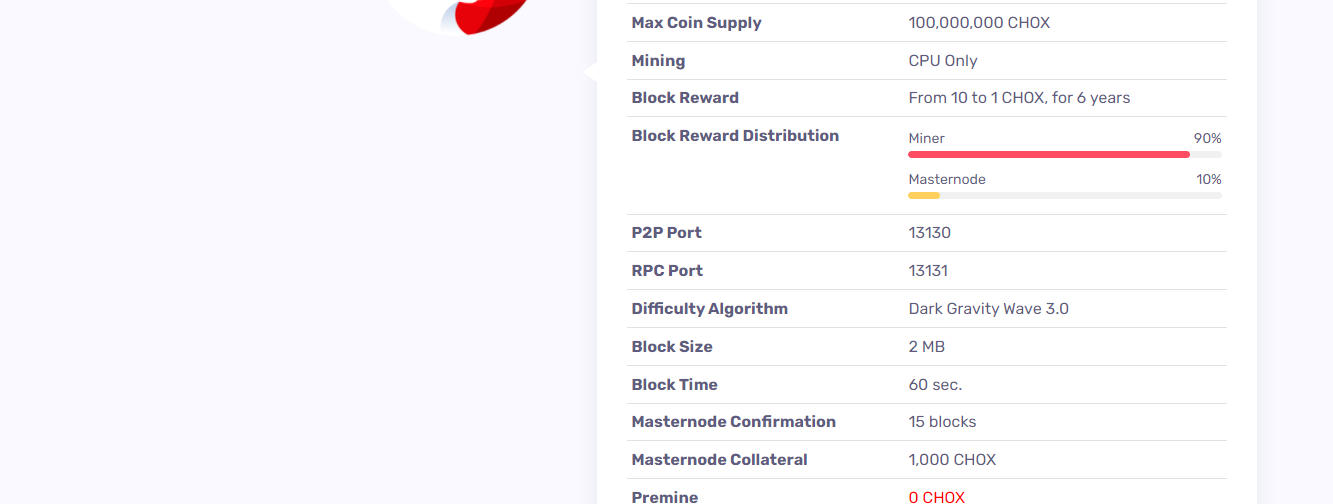The height and width of the screenshot is (504, 1333).
Task: Click the red coin logo graphic
Action: click(x=490, y=14)
